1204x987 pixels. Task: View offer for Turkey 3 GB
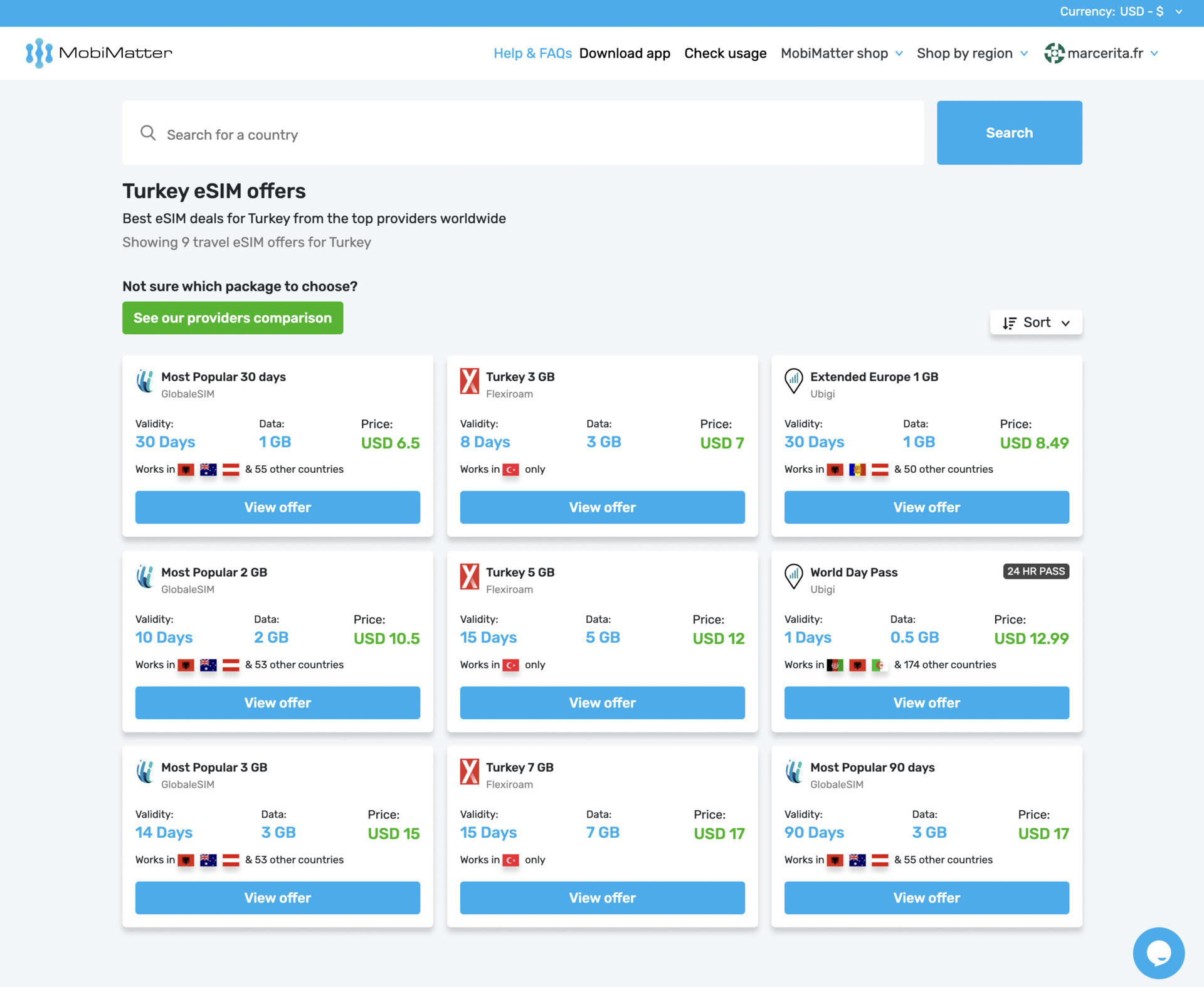click(x=602, y=507)
